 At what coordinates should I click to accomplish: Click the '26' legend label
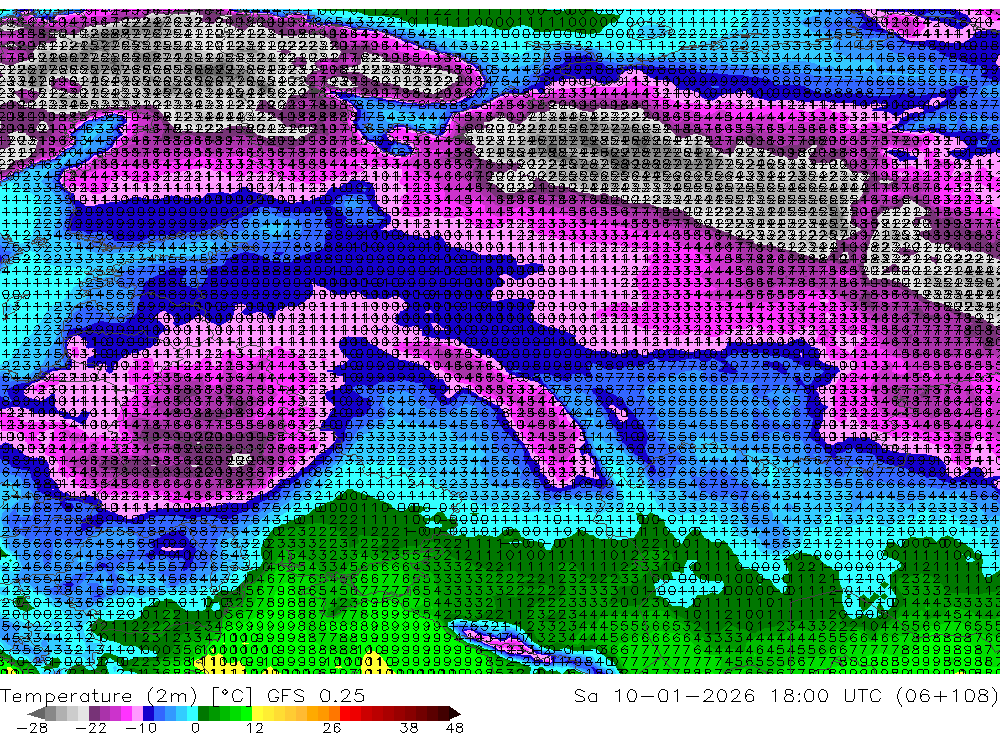[x=332, y=727]
